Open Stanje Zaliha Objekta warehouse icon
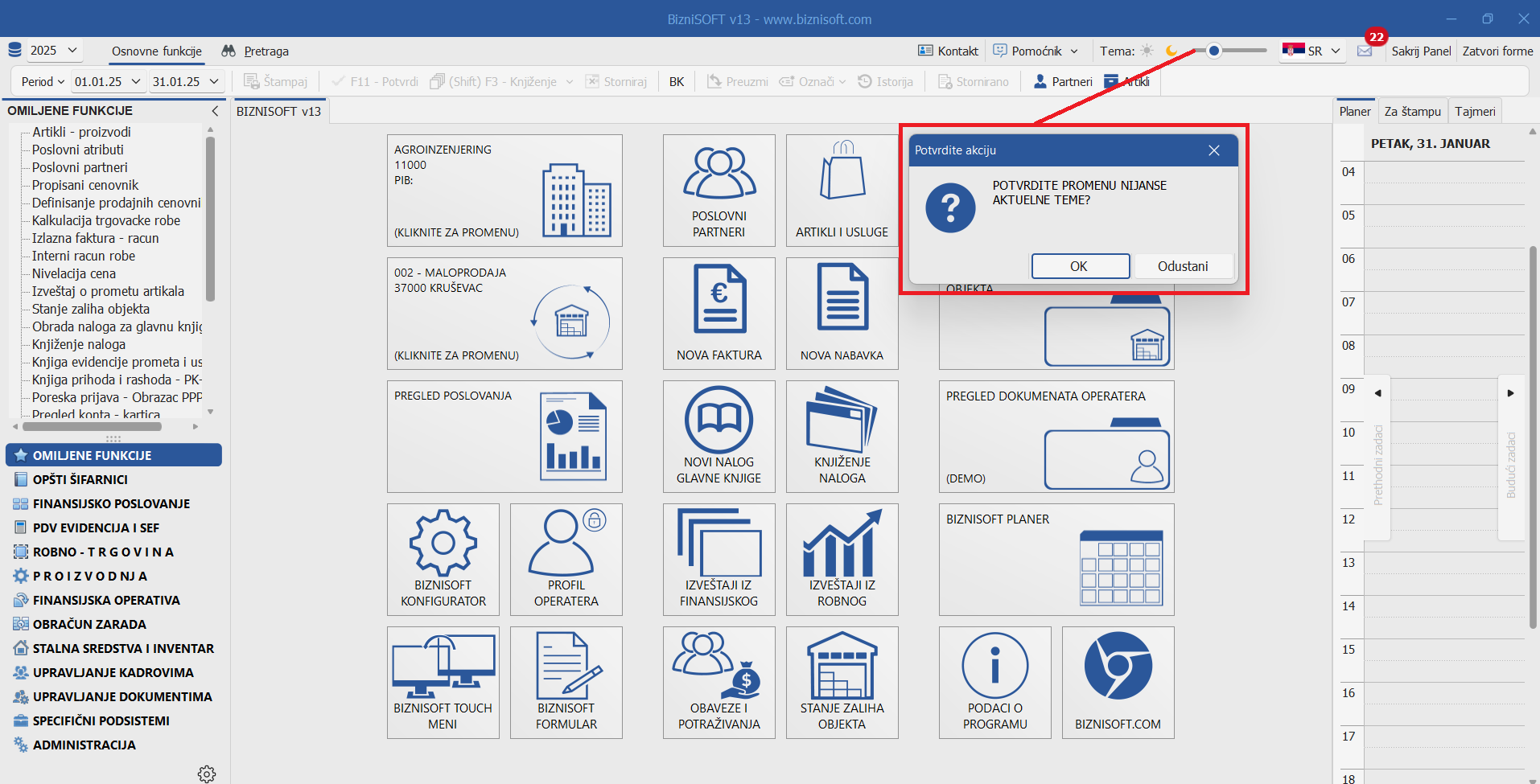This screenshot has width=1540, height=784. click(842, 666)
